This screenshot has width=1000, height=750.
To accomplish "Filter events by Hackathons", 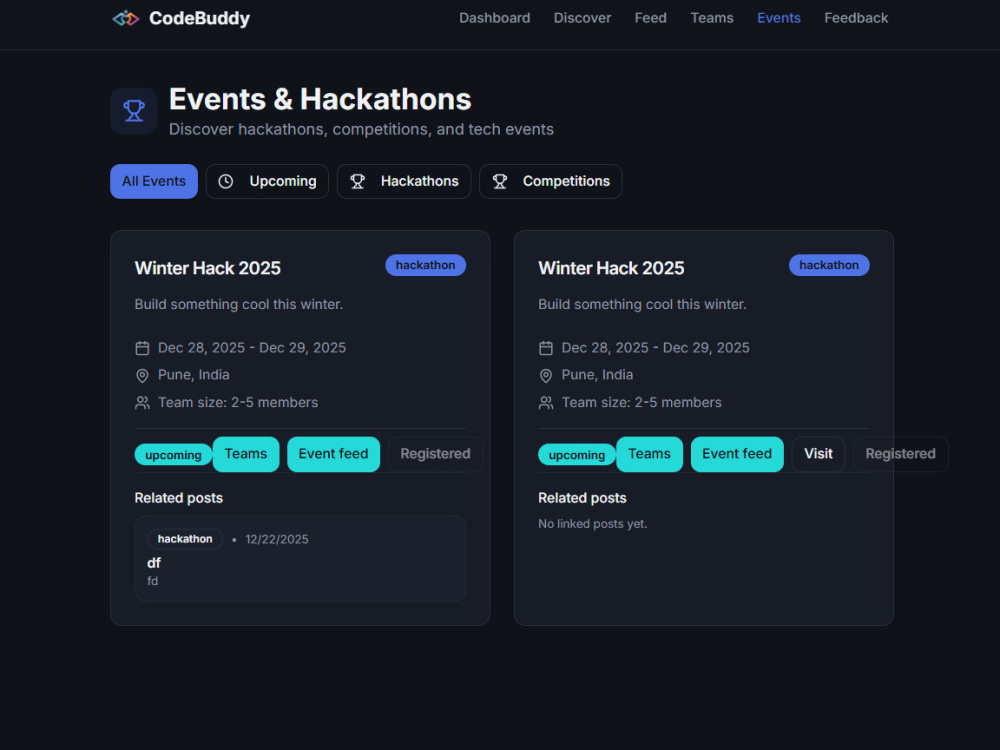I will (404, 181).
